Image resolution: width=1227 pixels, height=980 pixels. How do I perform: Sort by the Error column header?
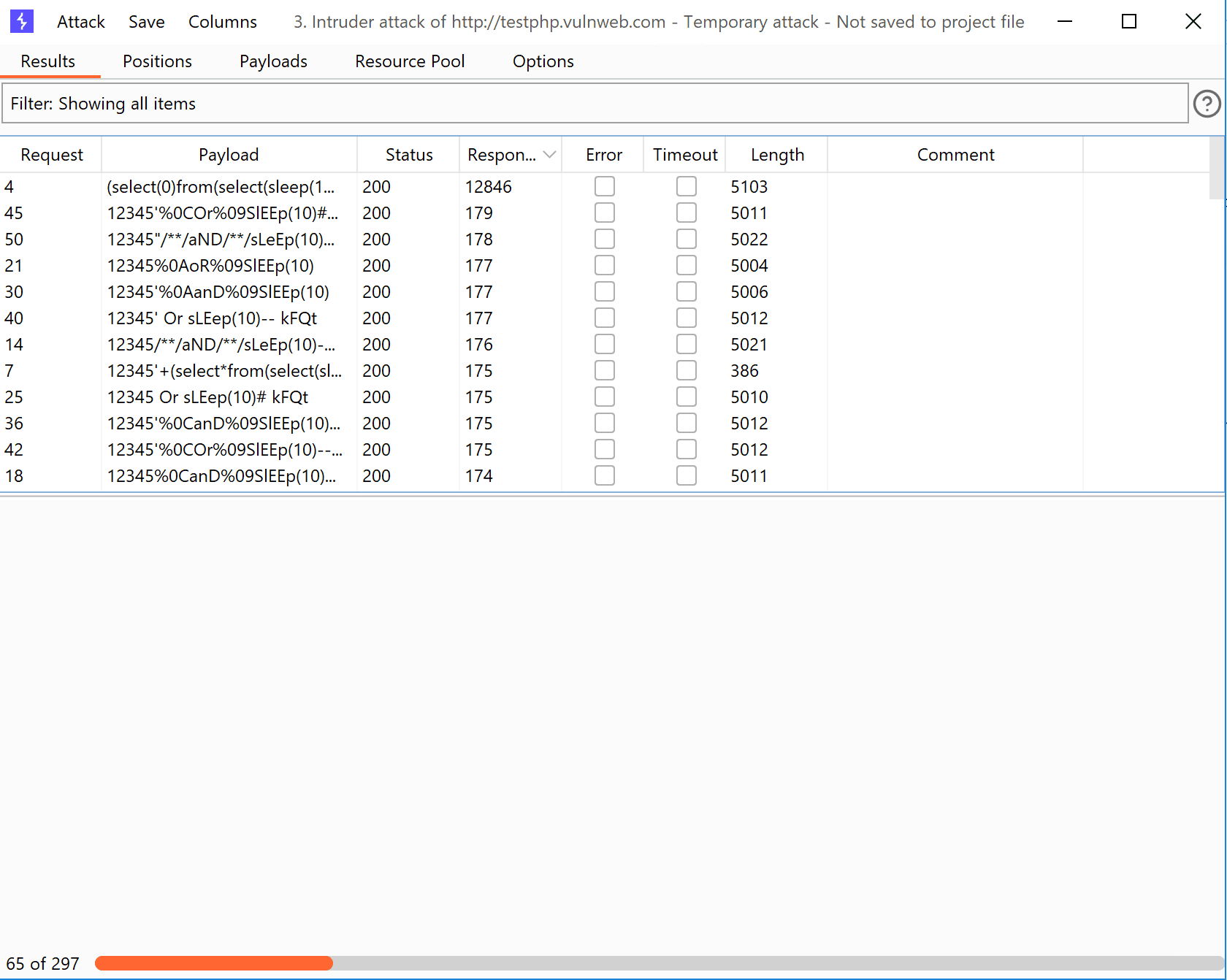click(603, 155)
